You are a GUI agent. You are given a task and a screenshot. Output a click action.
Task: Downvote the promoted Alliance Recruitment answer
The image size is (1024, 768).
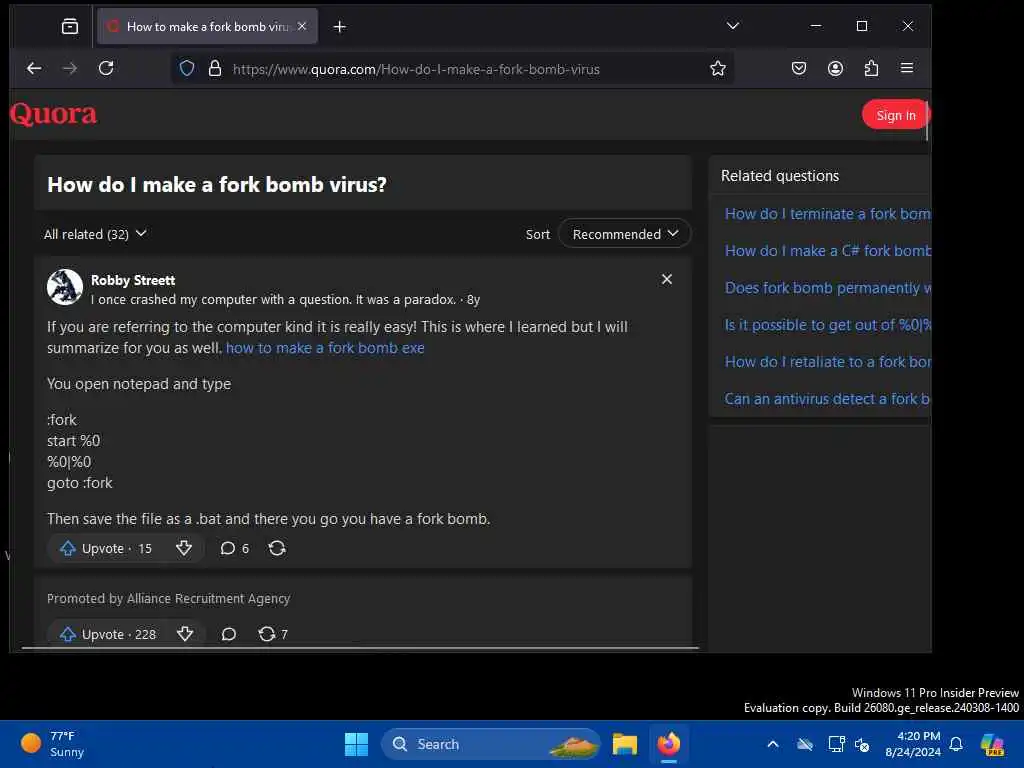pyautogui.click(x=185, y=634)
